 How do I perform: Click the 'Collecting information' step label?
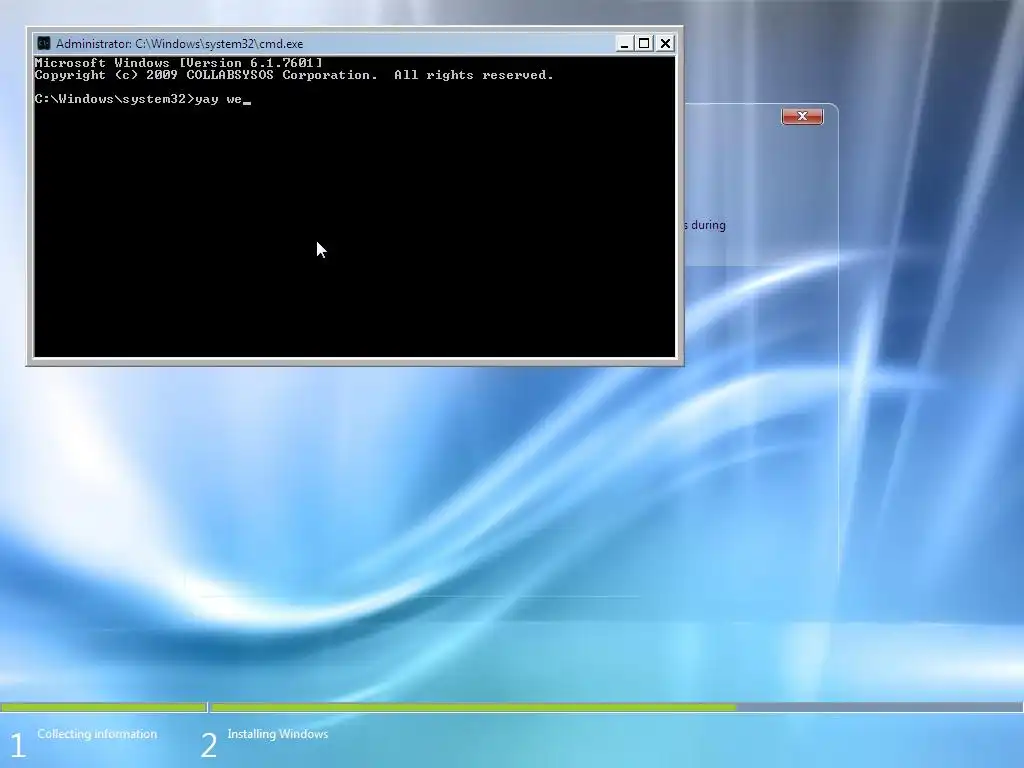pyautogui.click(x=97, y=734)
